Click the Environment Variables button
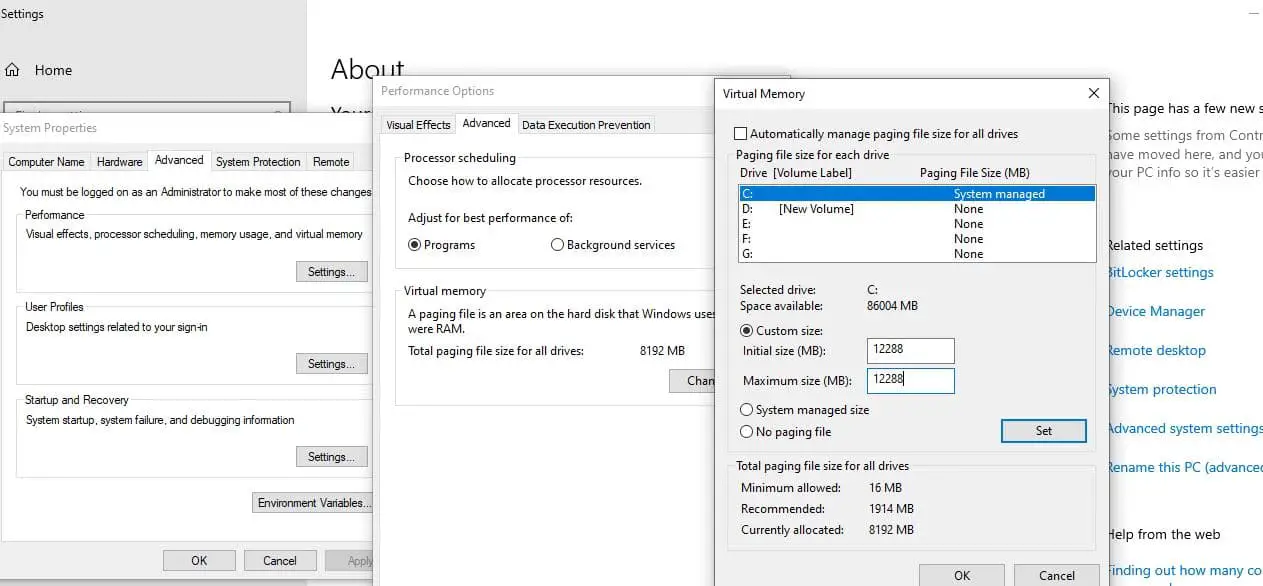 (313, 503)
